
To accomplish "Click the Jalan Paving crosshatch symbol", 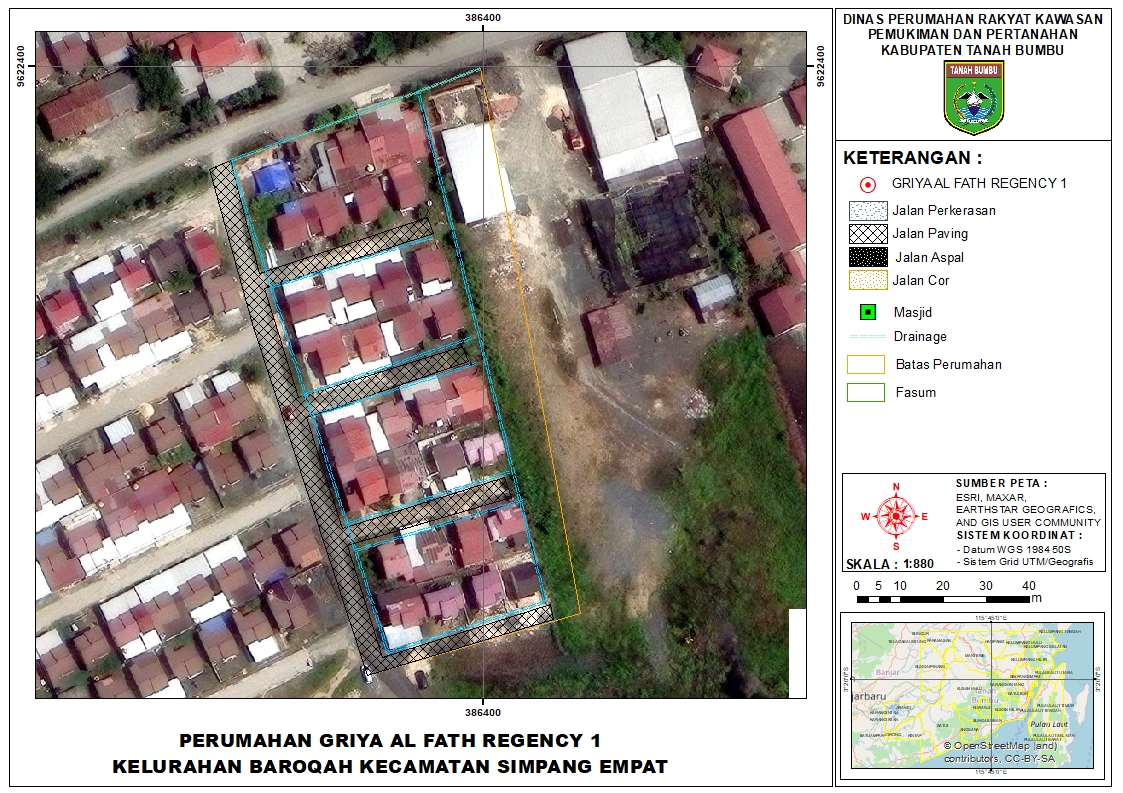I will 866,234.
